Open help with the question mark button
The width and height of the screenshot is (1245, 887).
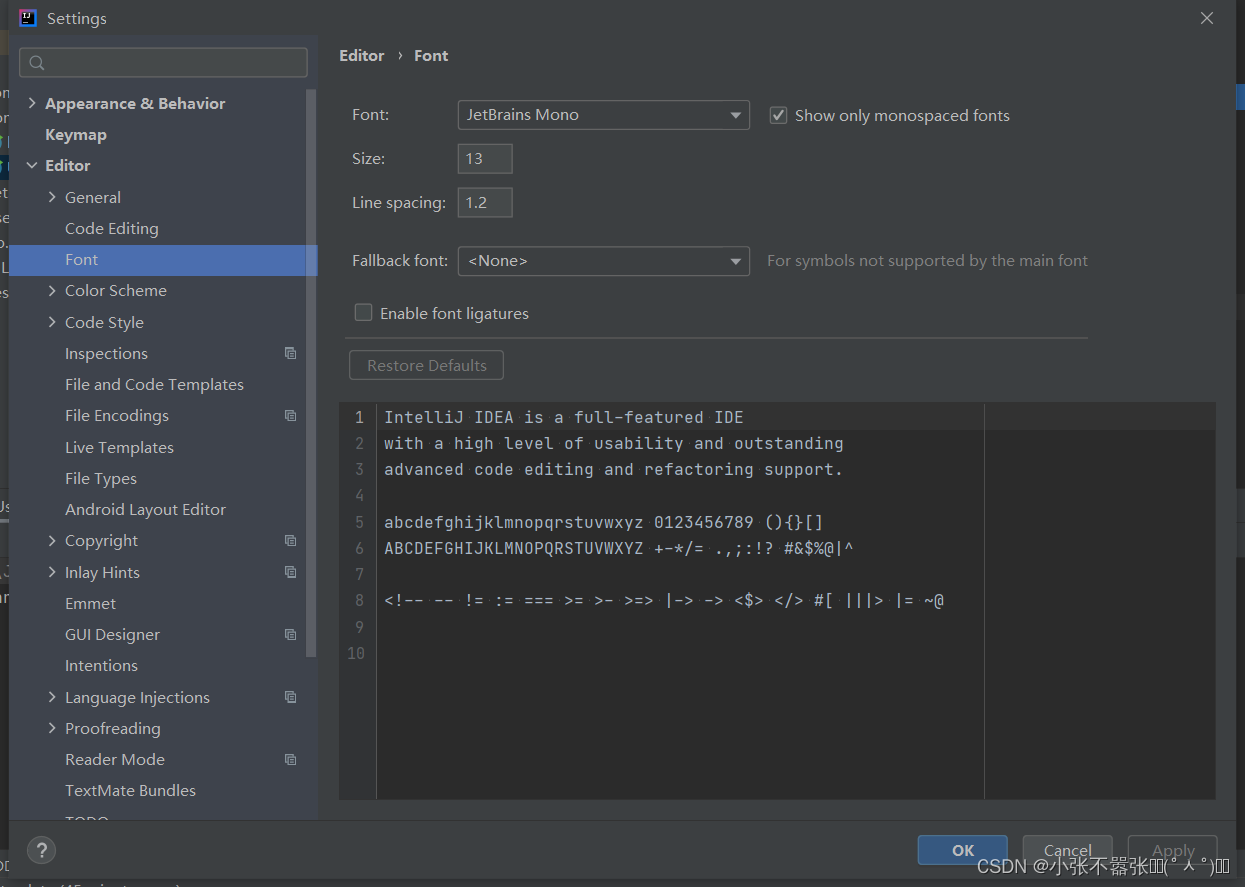pyautogui.click(x=41, y=850)
